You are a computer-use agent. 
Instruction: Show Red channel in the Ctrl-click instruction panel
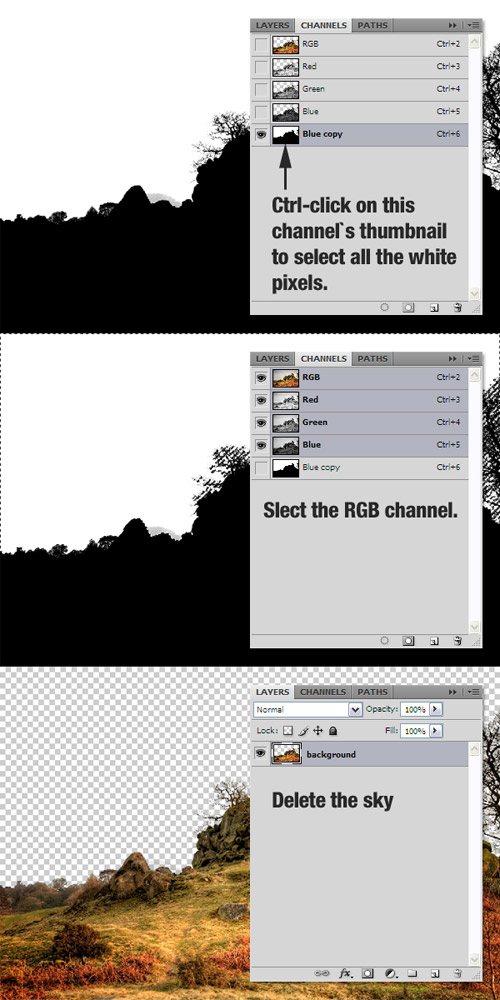click(x=261, y=67)
